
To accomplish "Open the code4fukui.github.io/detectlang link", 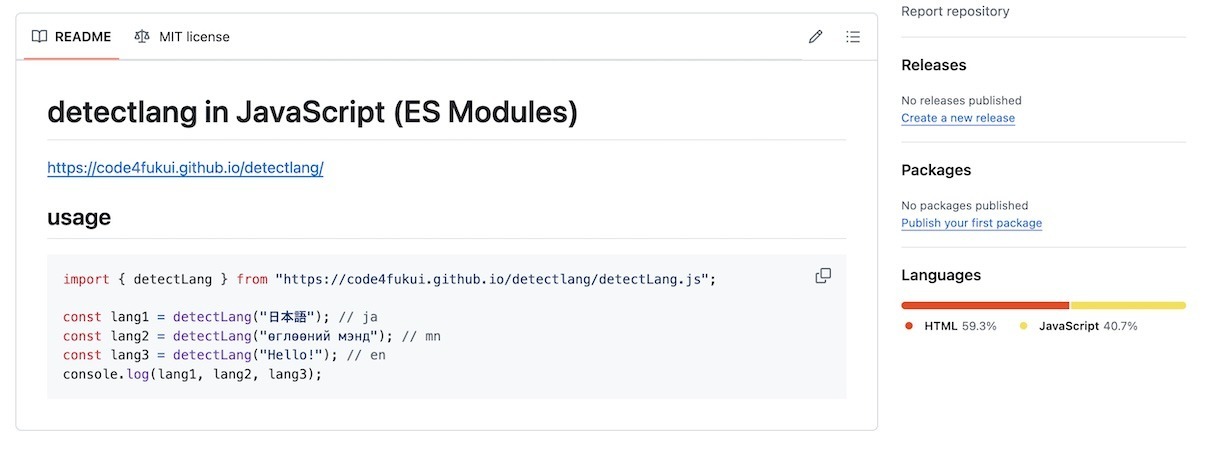I will pyautogui.click(x=185, y=168).
